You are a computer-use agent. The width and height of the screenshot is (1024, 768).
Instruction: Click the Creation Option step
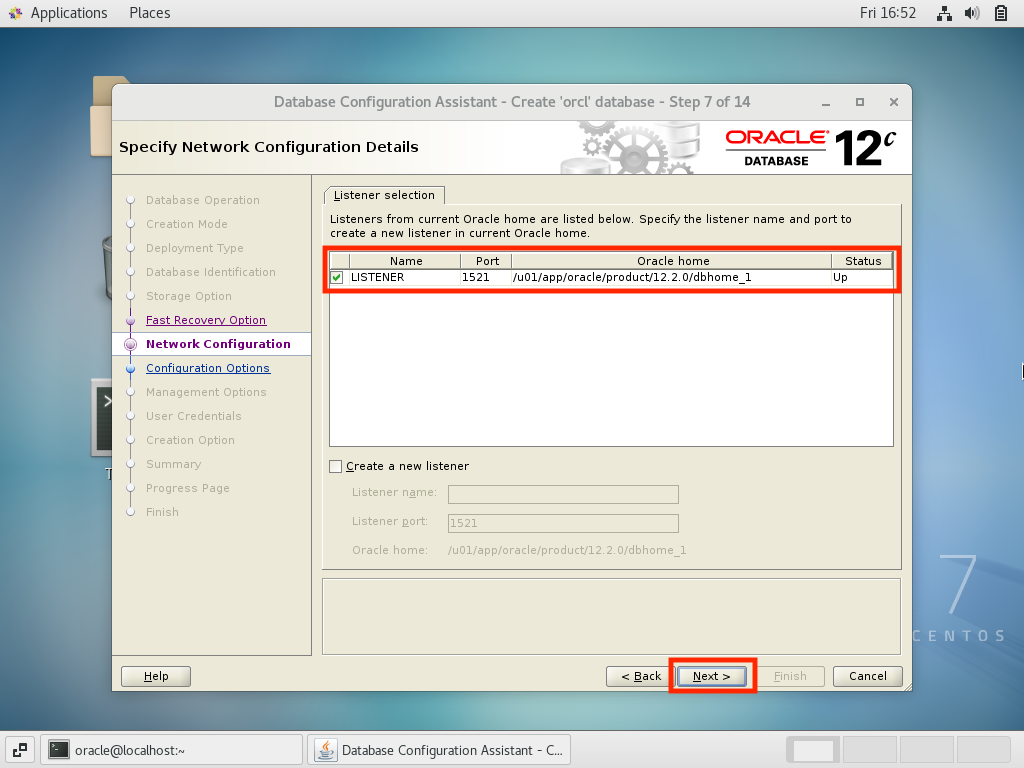coord(190,440)
